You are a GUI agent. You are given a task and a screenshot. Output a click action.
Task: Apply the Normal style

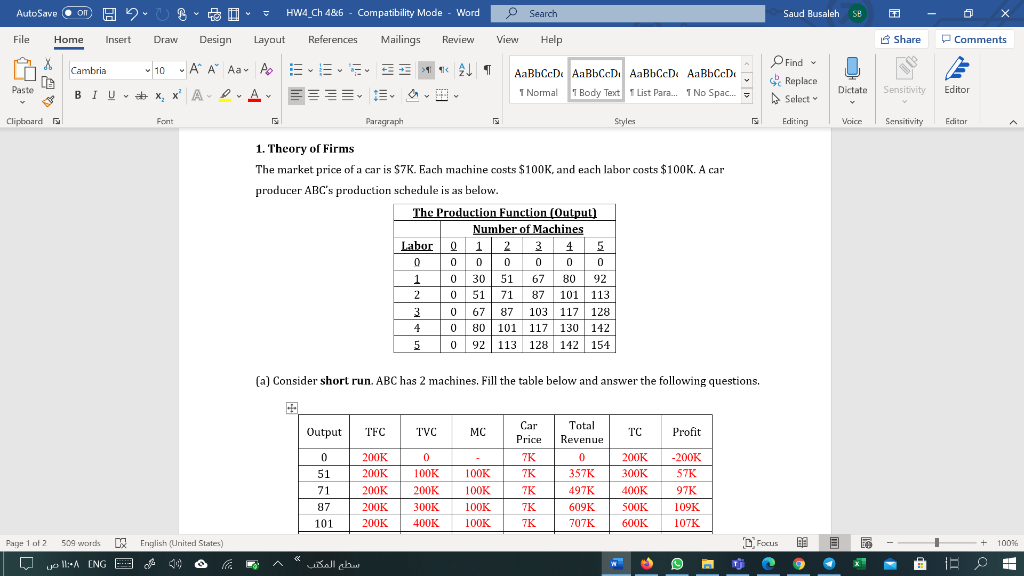click(x=539, y=80)
